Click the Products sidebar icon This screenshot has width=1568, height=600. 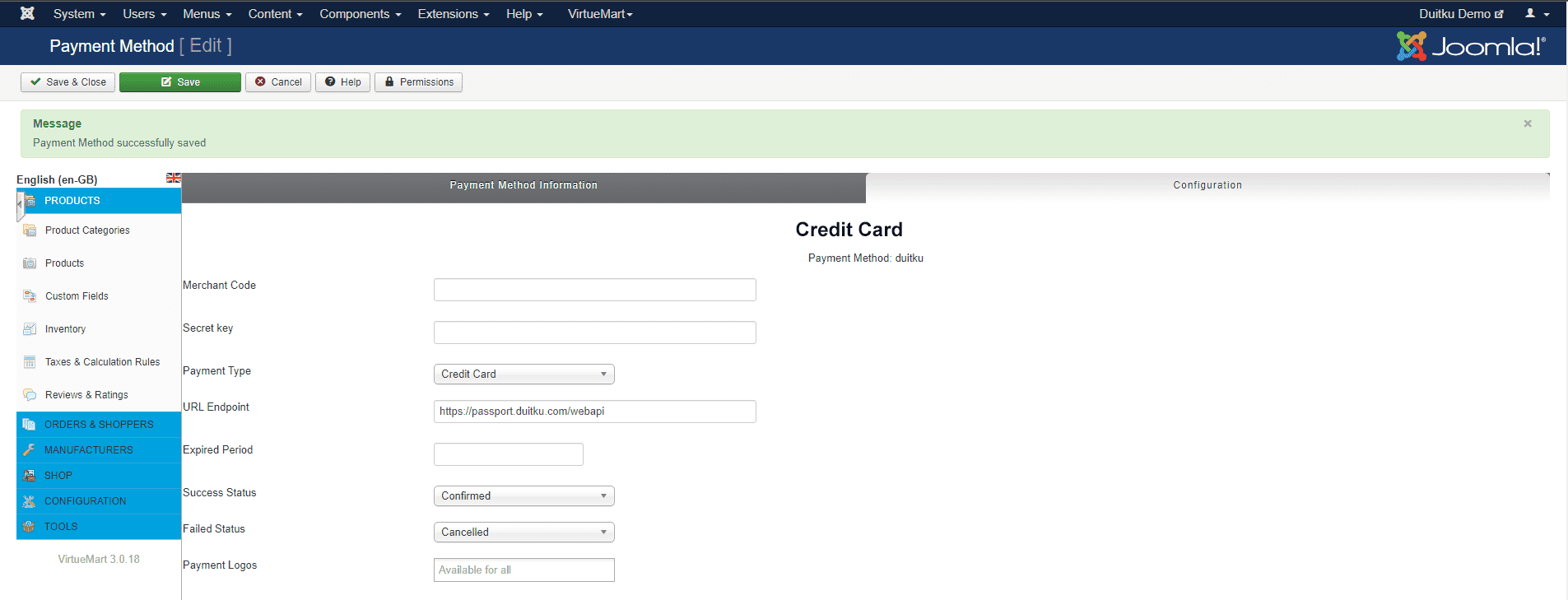[30, 263]
